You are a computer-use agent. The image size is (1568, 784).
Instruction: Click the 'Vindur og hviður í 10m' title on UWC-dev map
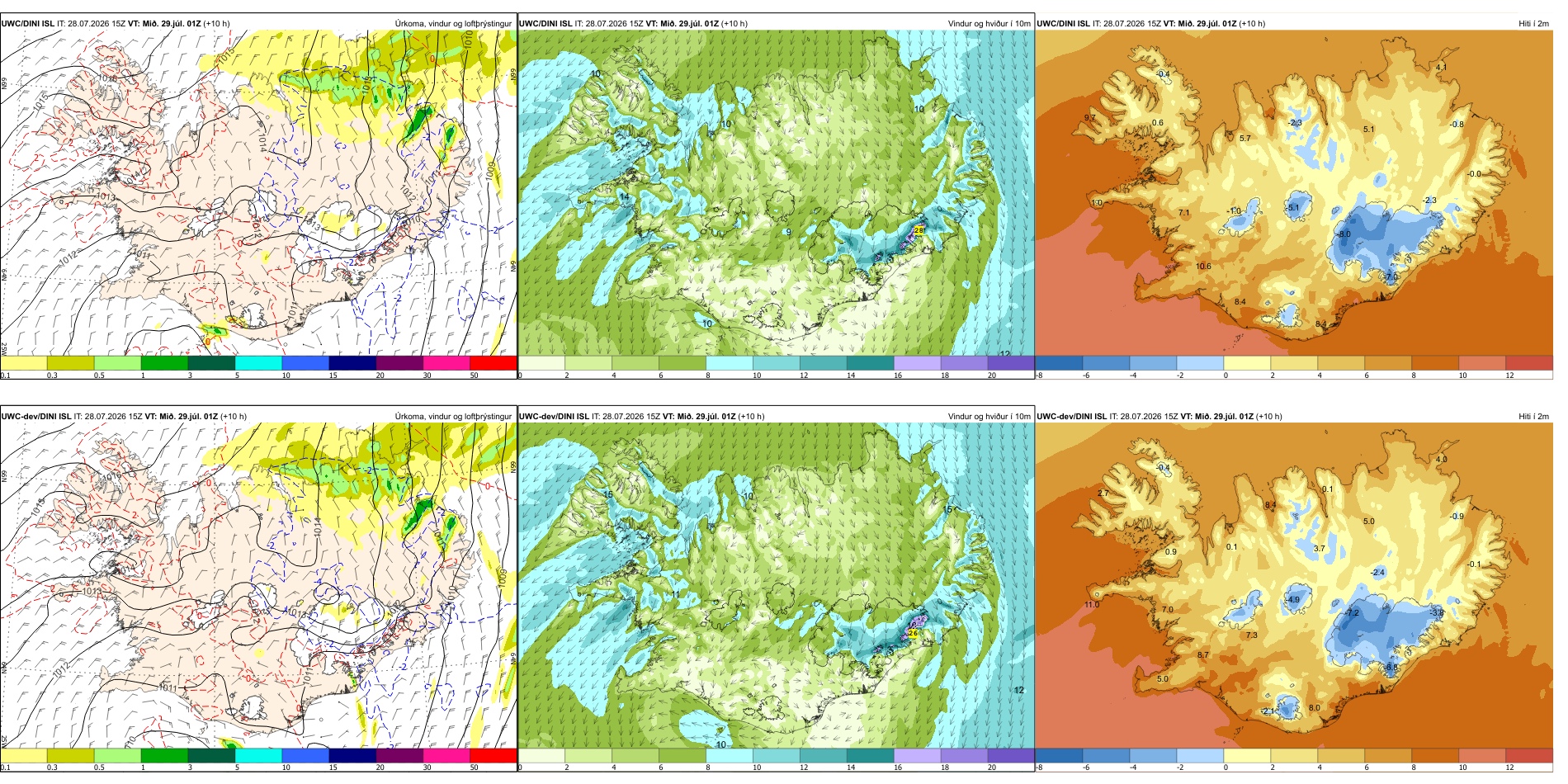[989, 416]
